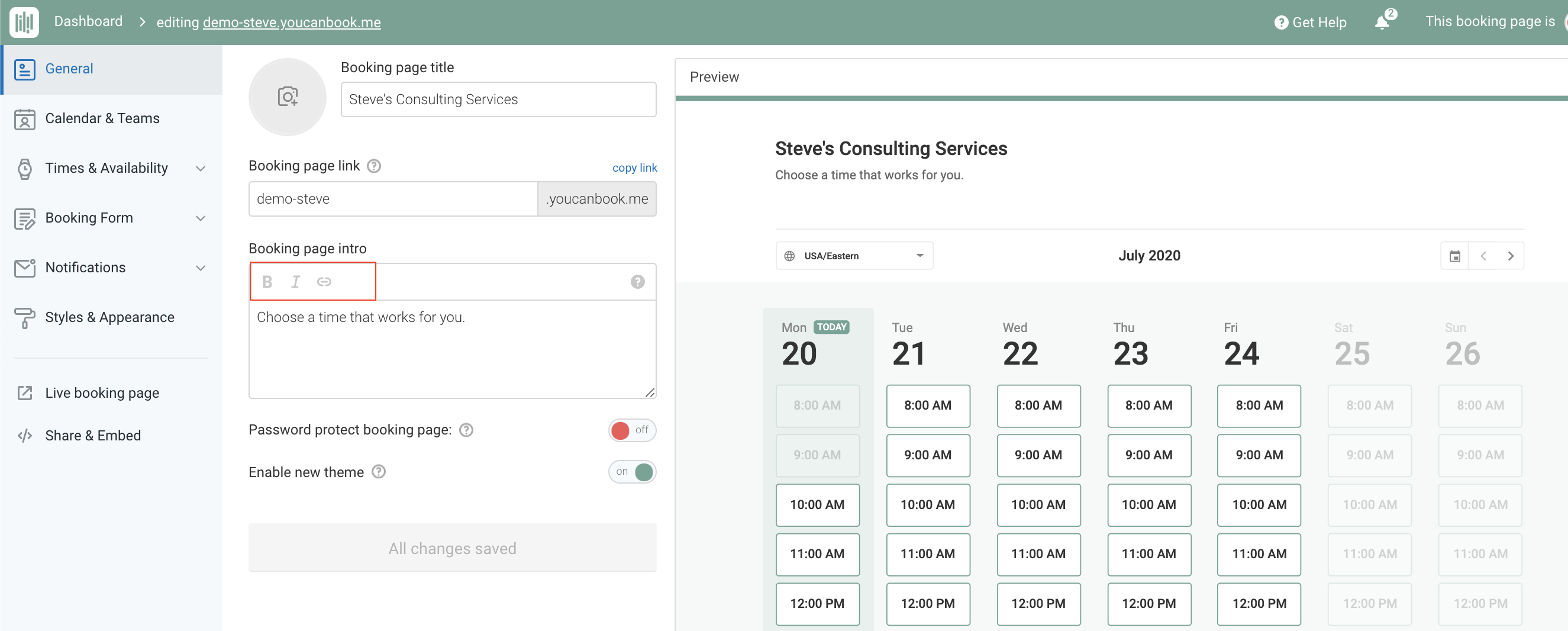1568x631 pixels.
Task: Go to previous week in preview
Action: point(1483,256)
